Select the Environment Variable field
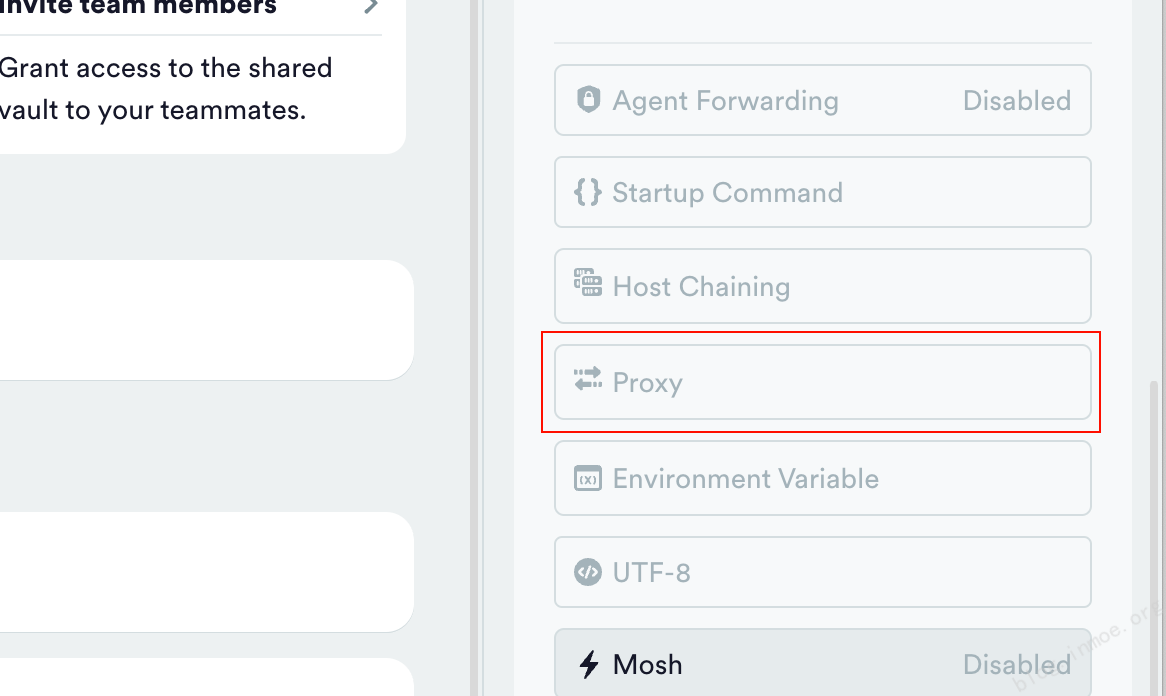1166x696 pixels. pos(822,478)
